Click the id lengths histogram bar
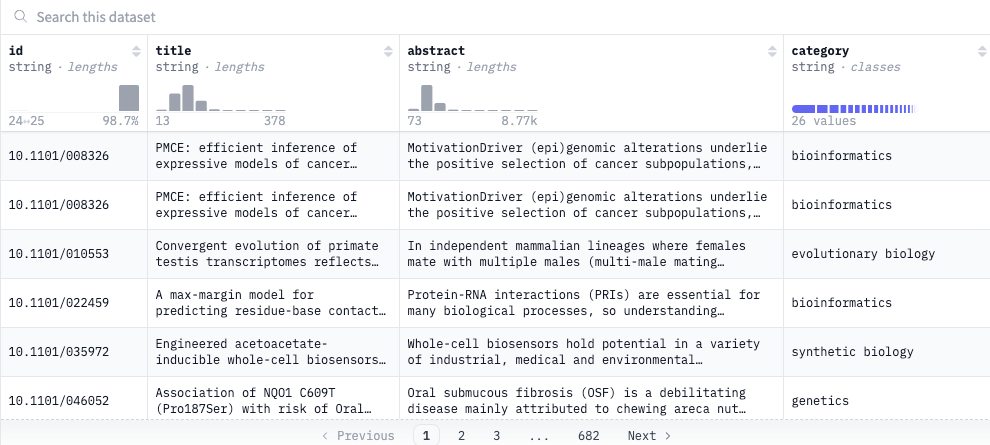 click(129, 98)
